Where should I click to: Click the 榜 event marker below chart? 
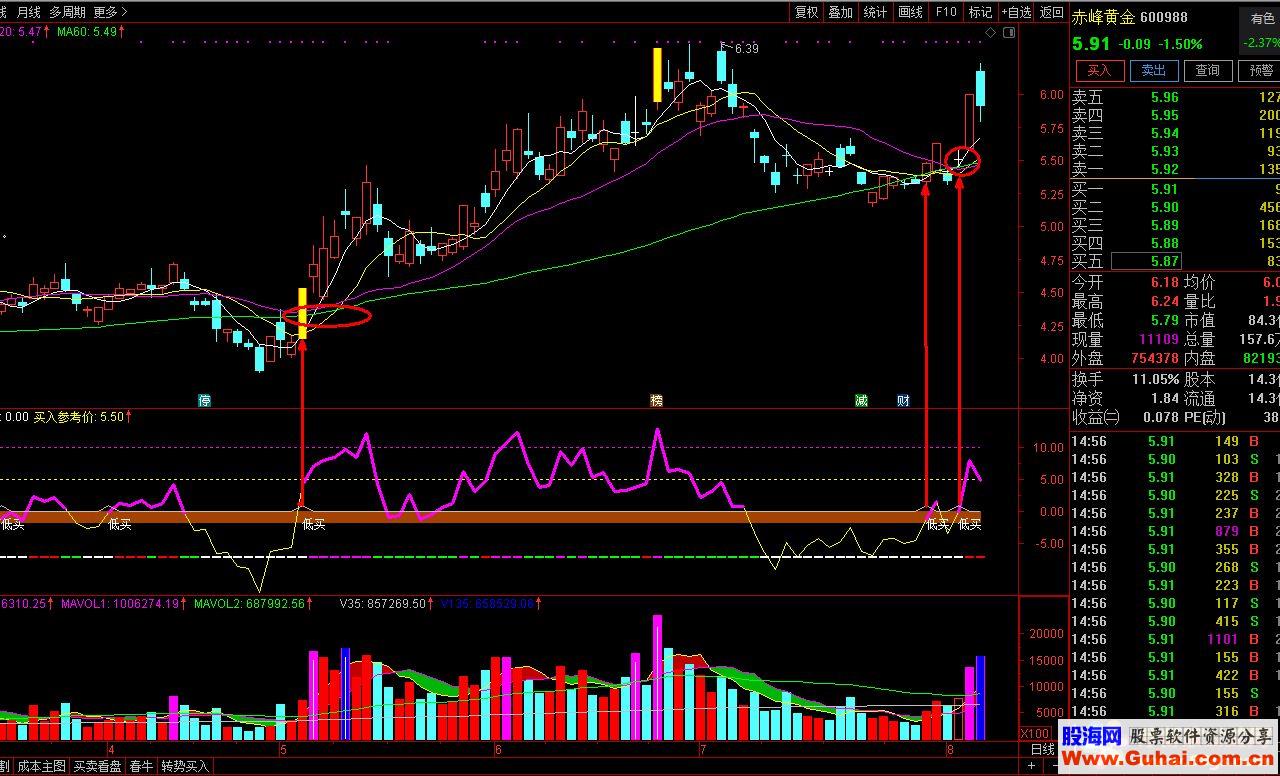[657, 400]
